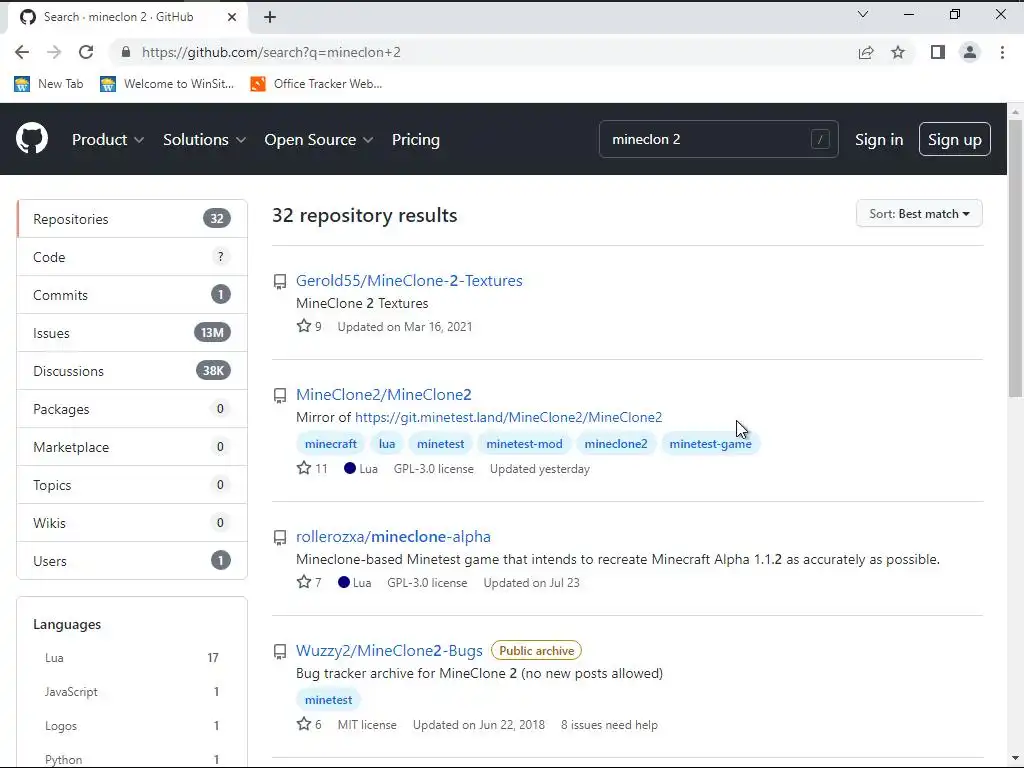Star the MineClone-2-Textures repository

(x=304, y=326)
